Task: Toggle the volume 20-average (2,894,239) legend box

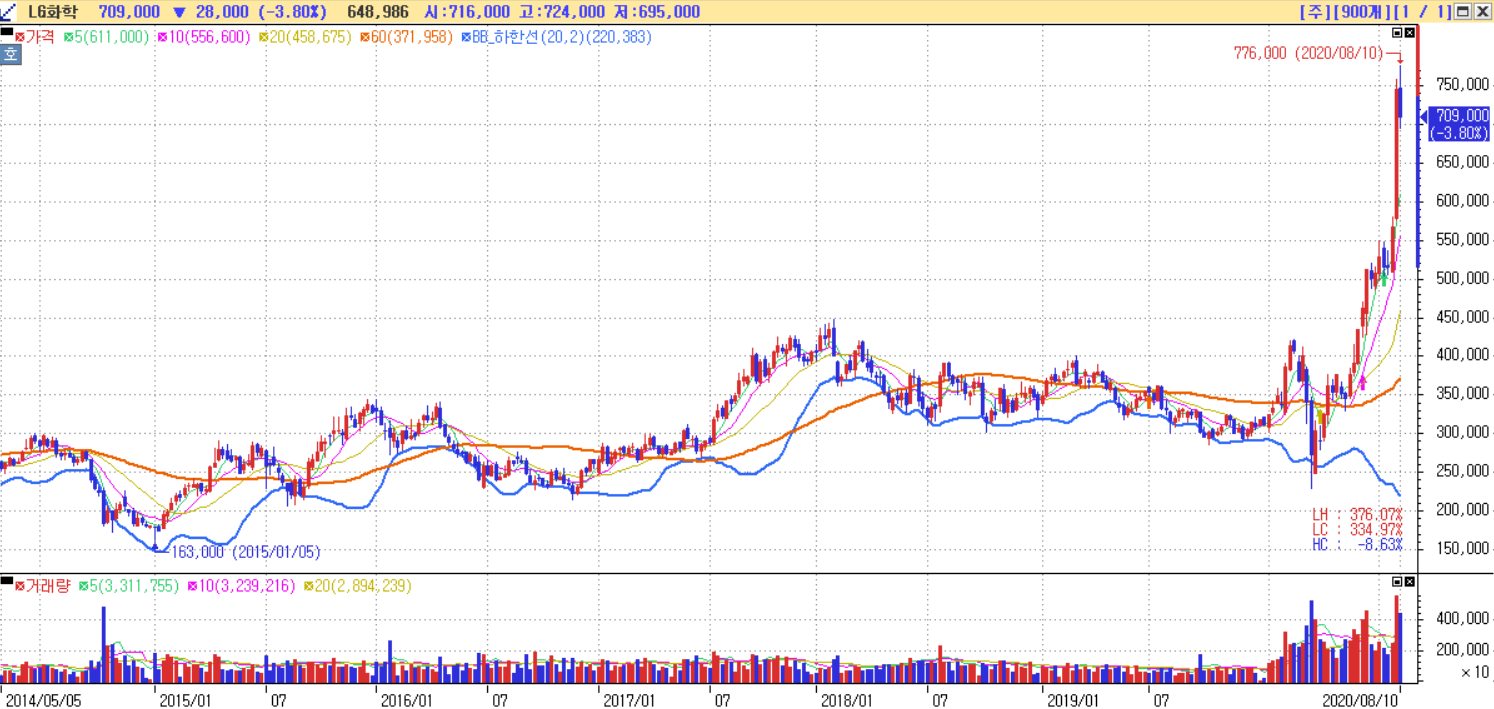Action: pos(308,586)
